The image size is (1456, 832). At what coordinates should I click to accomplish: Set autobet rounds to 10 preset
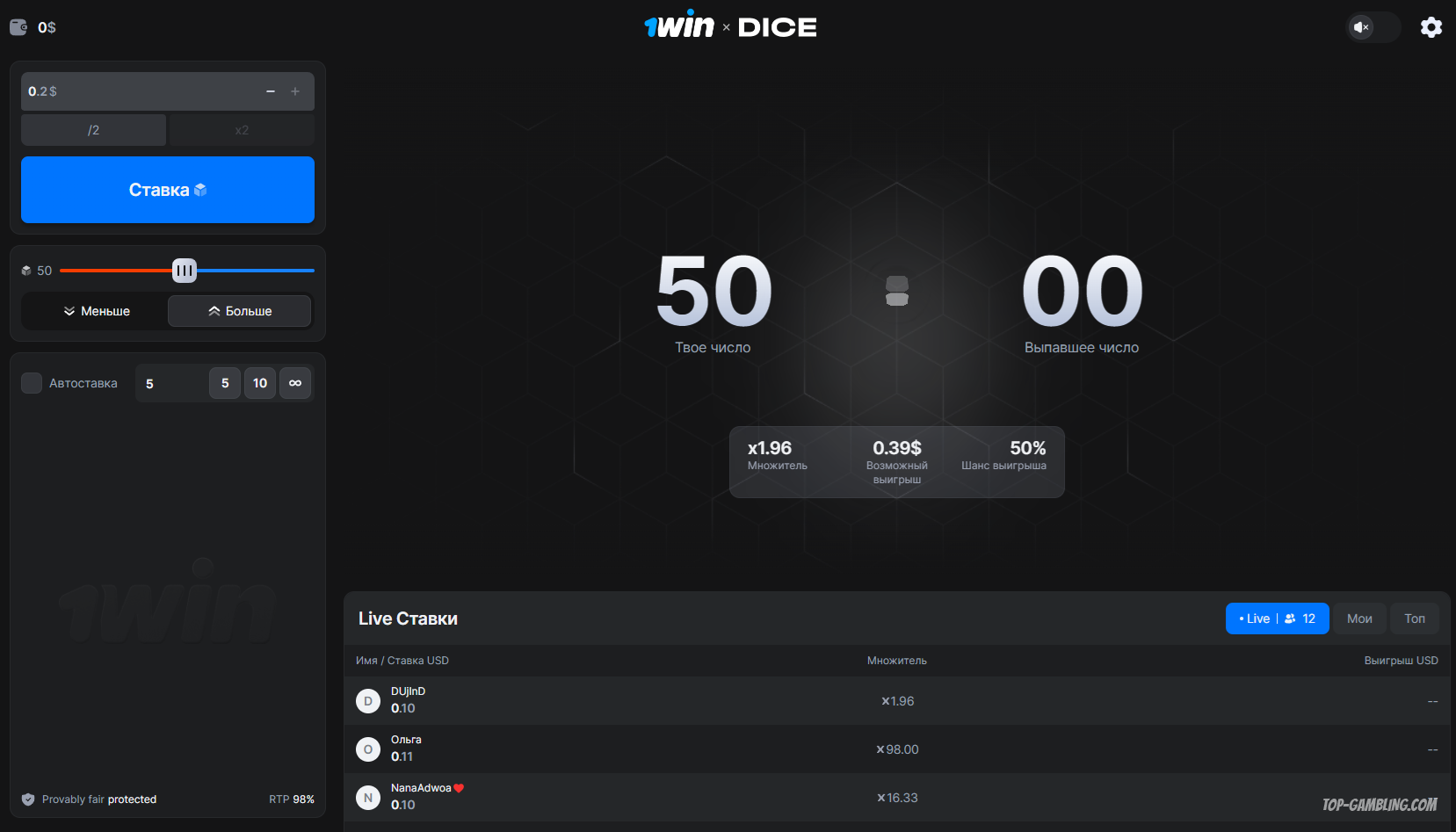point(260,383)
